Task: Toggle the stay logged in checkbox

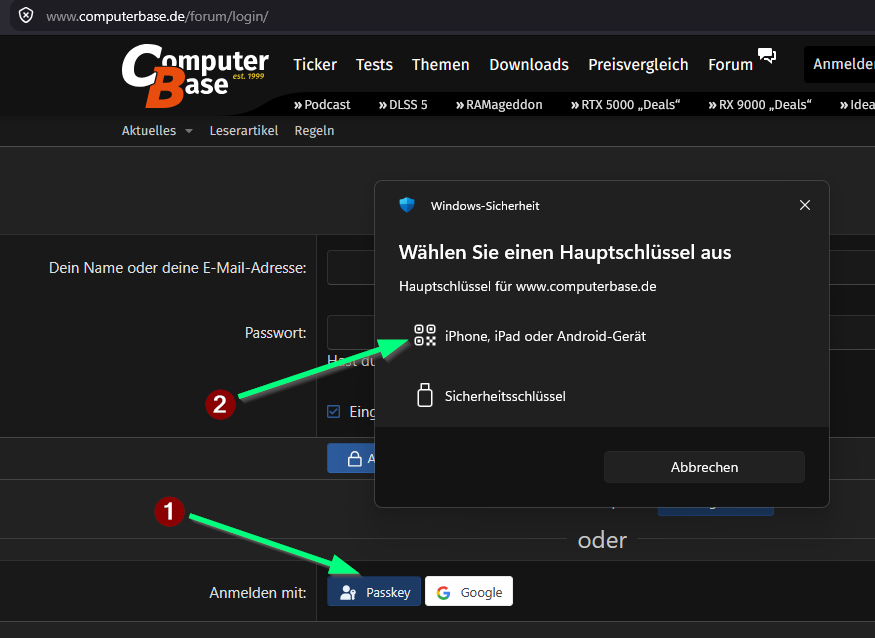Action: click(x=334, y=411)
